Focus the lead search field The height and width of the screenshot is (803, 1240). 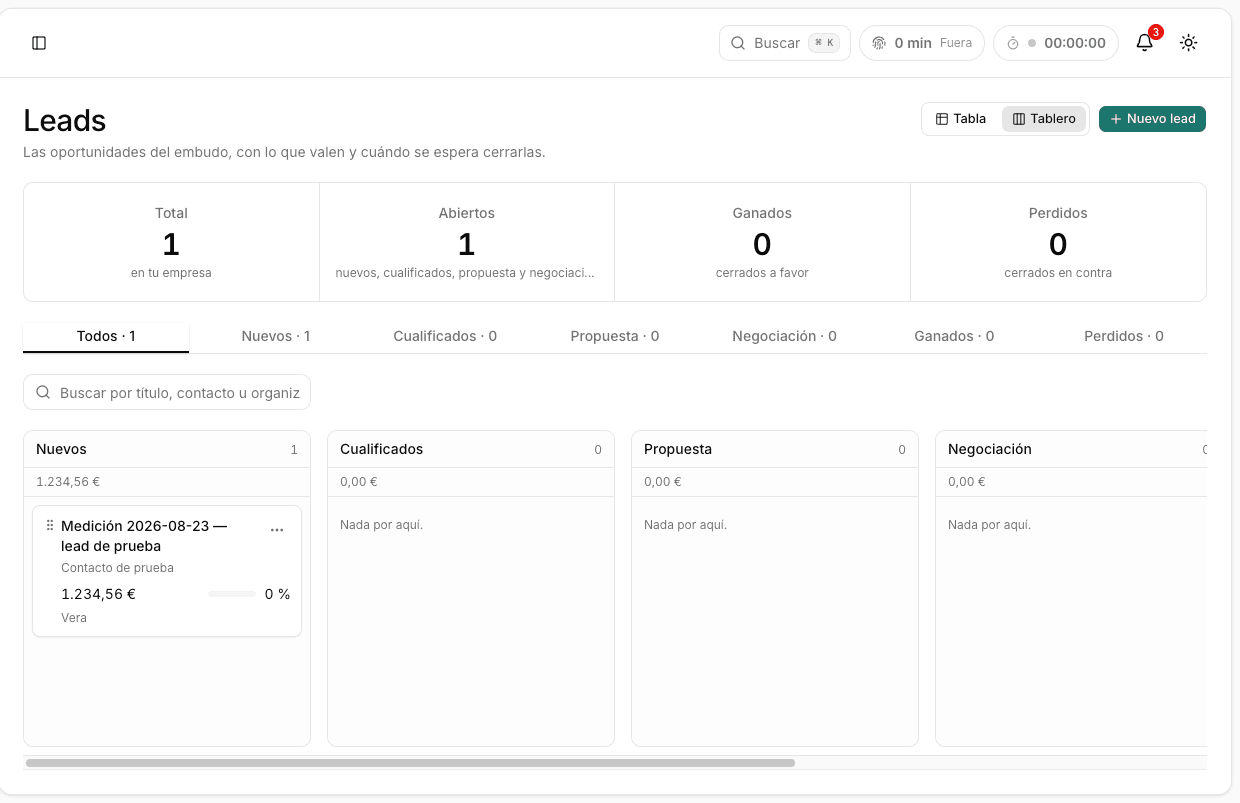pyautogui.click(x=167, y=393)
